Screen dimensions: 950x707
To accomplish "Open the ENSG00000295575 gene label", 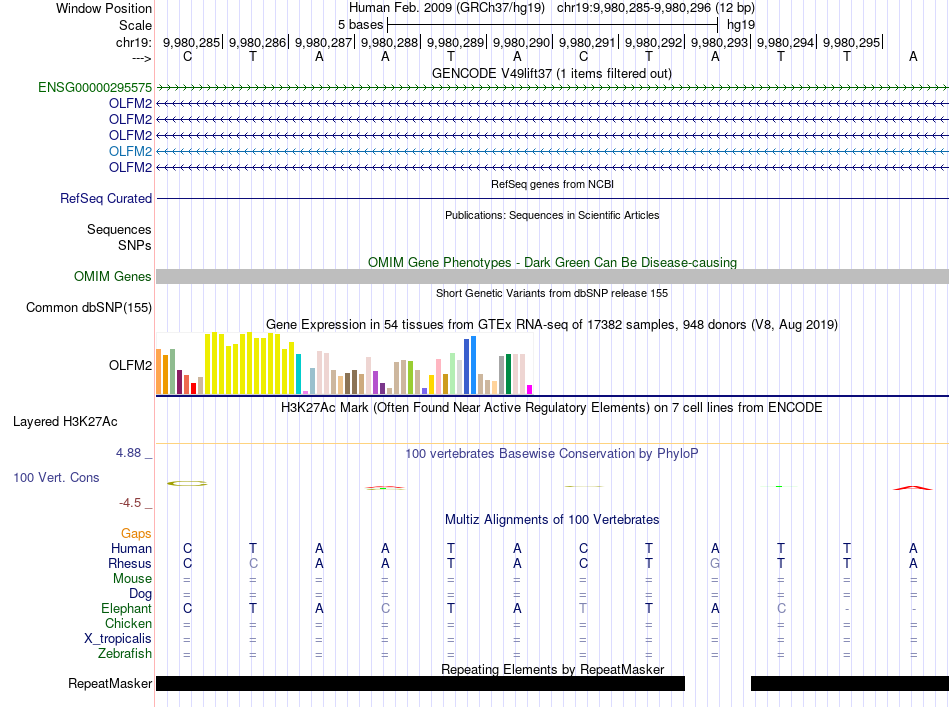I will click(x=95, y=87).
